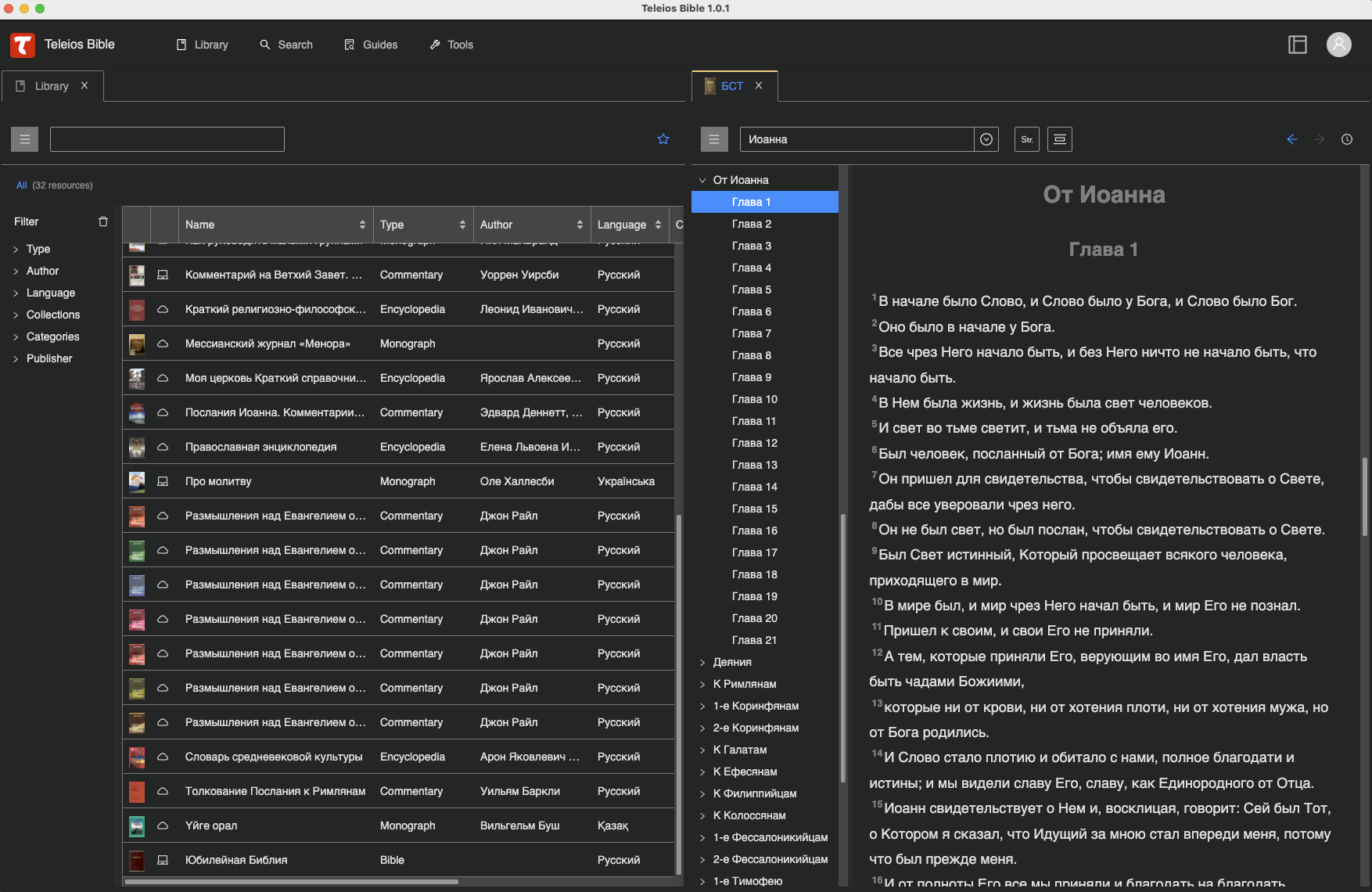Open the reading history clock icon
The width and height of the screenshot is (1372, 892).
1346,139
